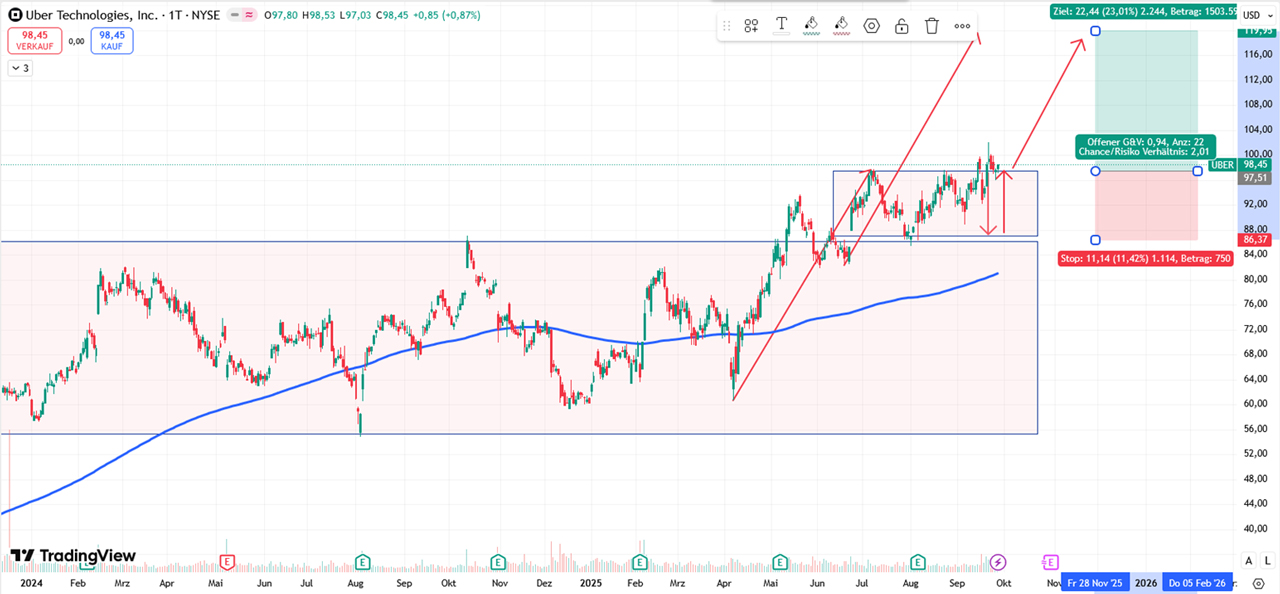1280x594 pixels.
Task: Select the stop fill color bucket (red underline)
Action: click(841, 26)
